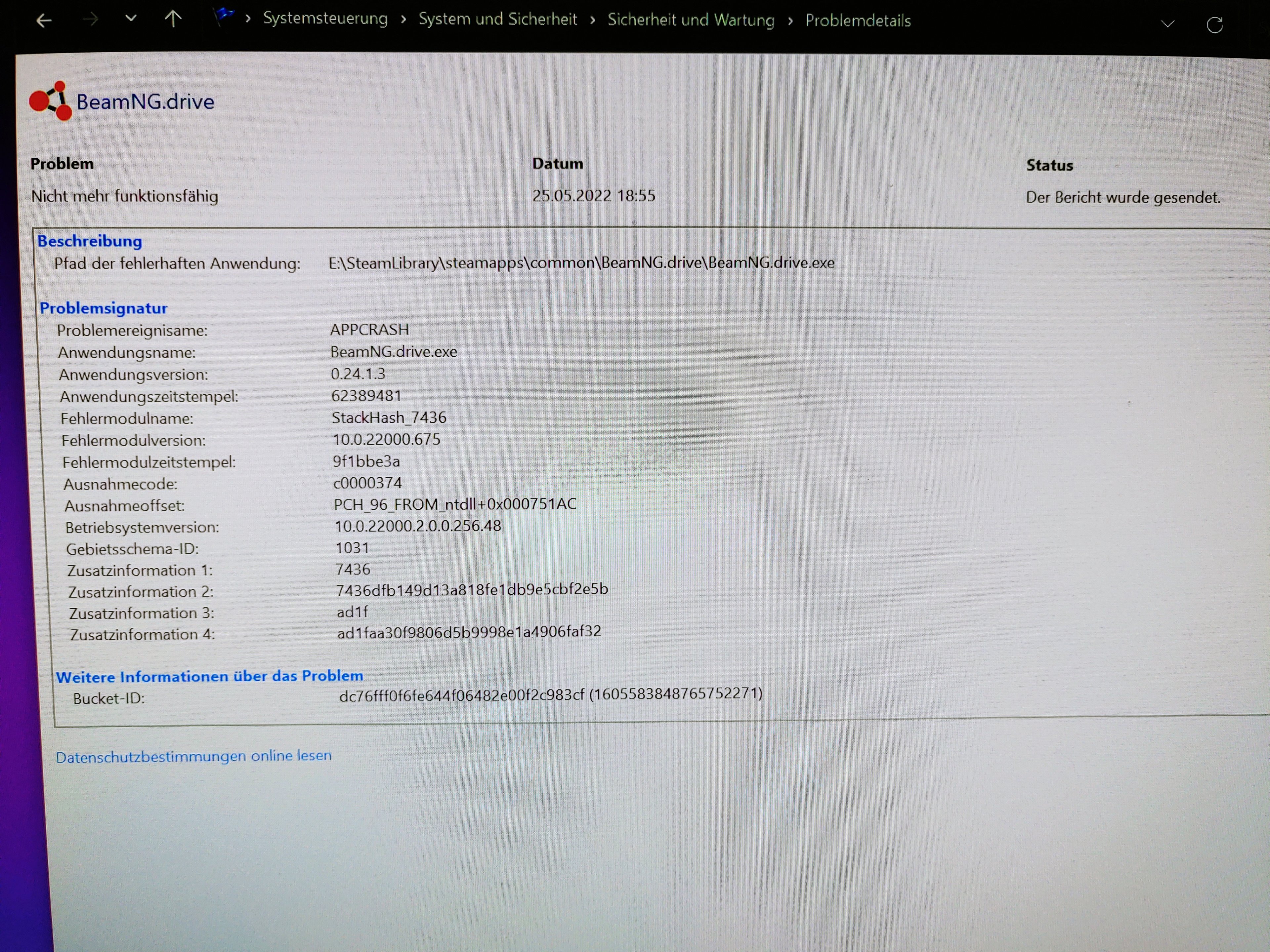The height and width of the screenshot is (952, 1270).
Task: Navigate to Systemsteuerung breadcrumb
Action: click(325, 19)
